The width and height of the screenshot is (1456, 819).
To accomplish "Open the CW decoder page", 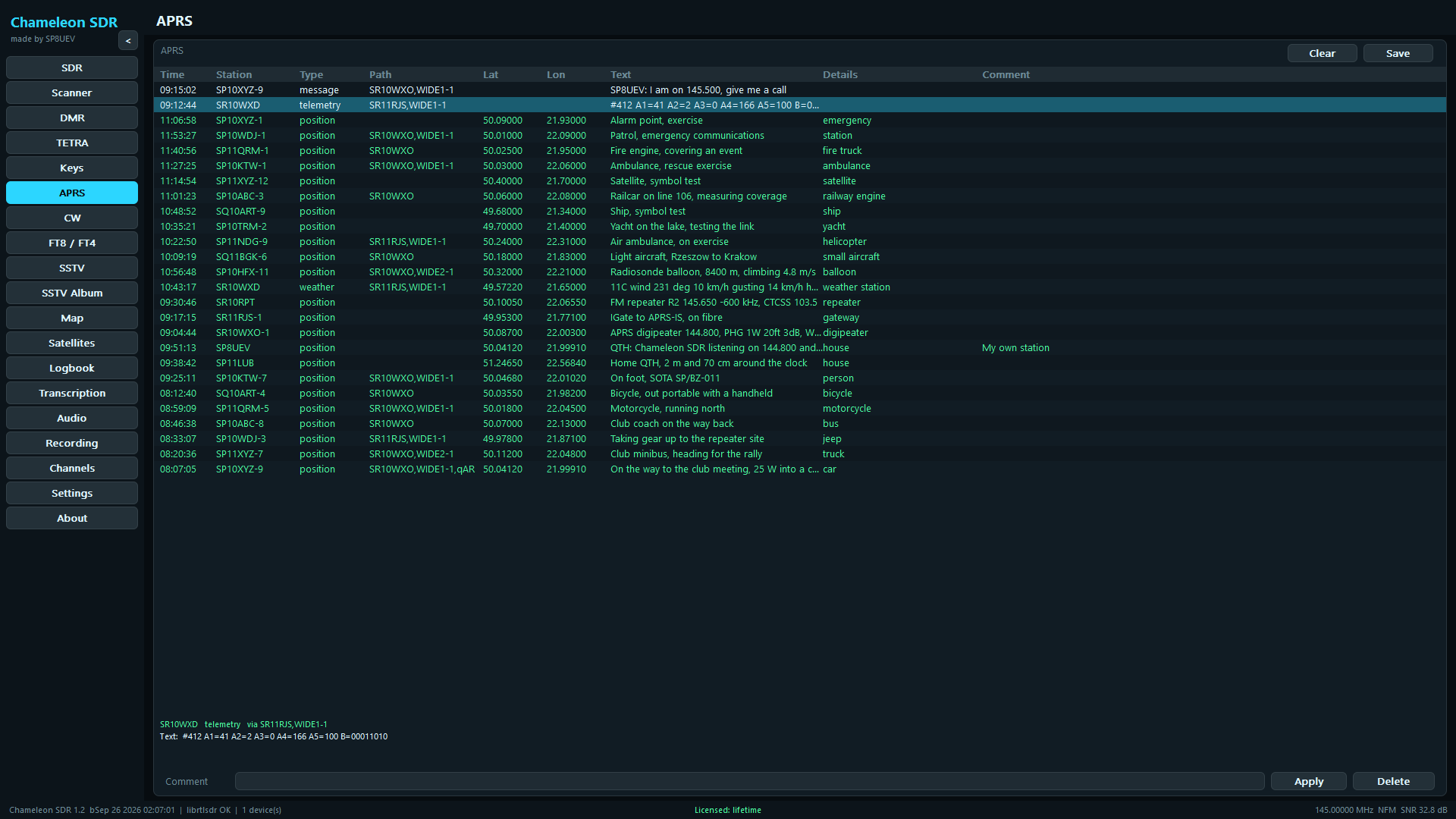I will click(x=72, y=218).
